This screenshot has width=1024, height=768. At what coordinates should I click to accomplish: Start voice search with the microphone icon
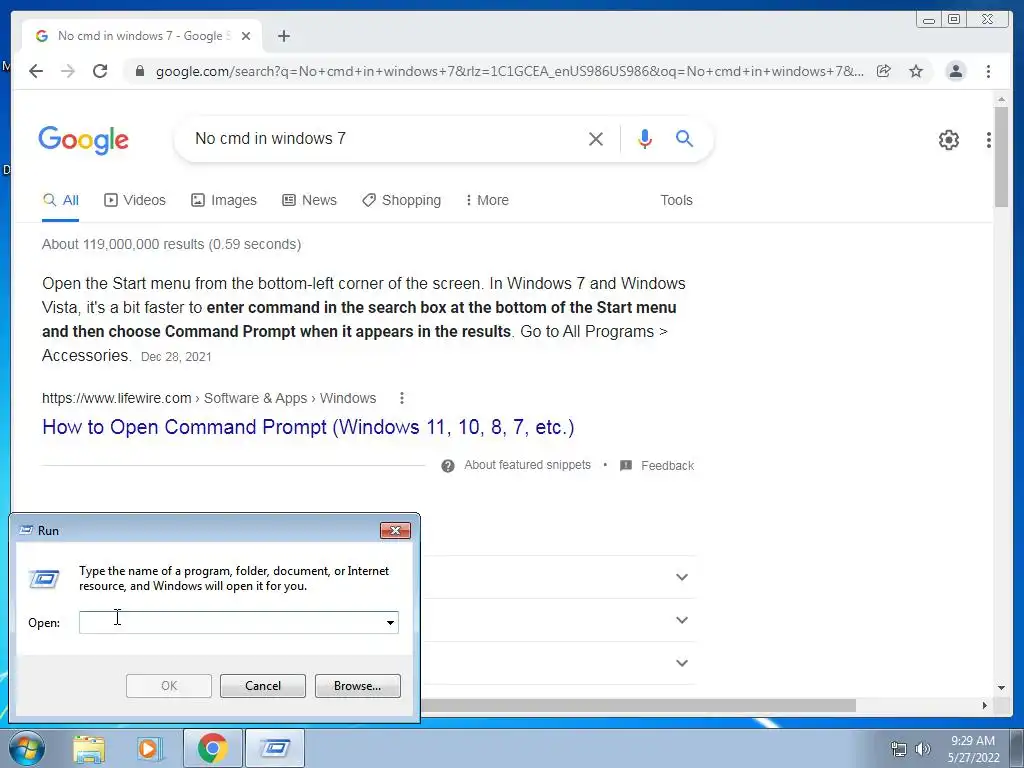tap(645, 138)
